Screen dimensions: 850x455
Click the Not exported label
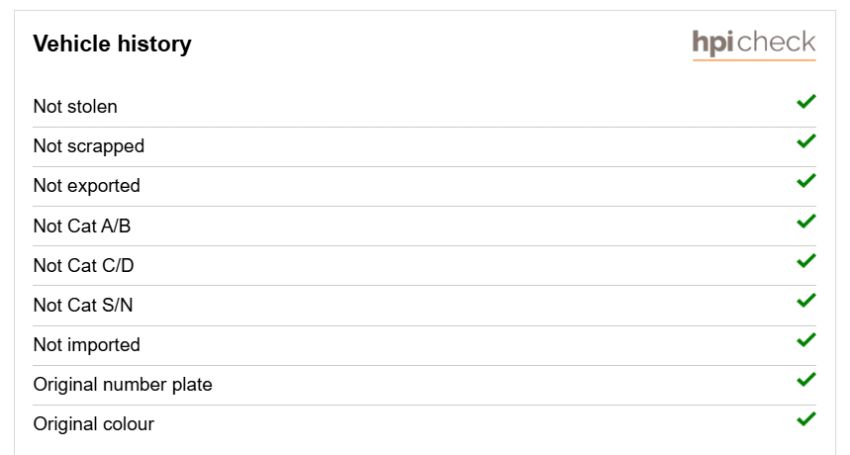point(87,186)
